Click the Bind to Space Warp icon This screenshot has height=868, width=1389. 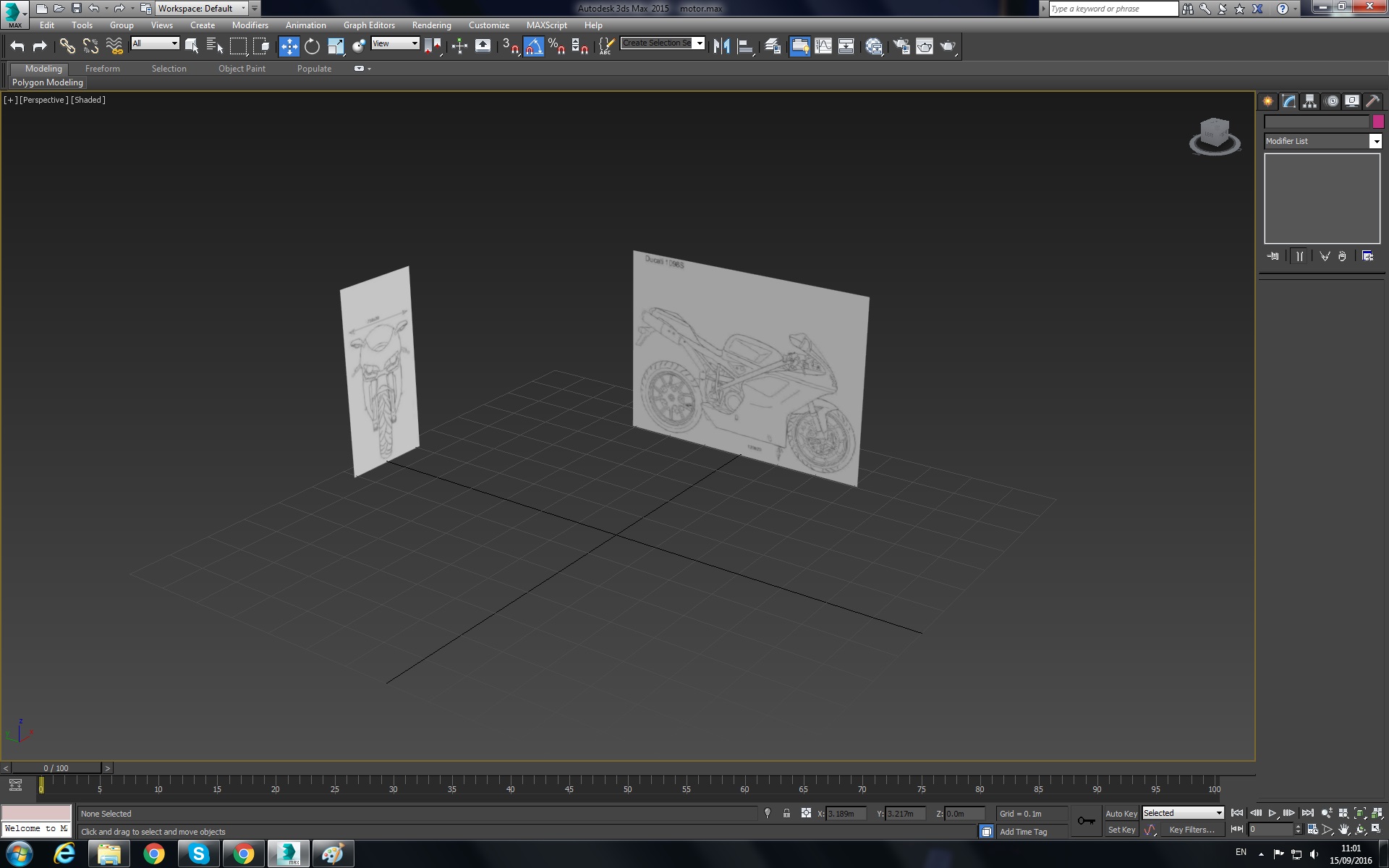tap(114, 46)
